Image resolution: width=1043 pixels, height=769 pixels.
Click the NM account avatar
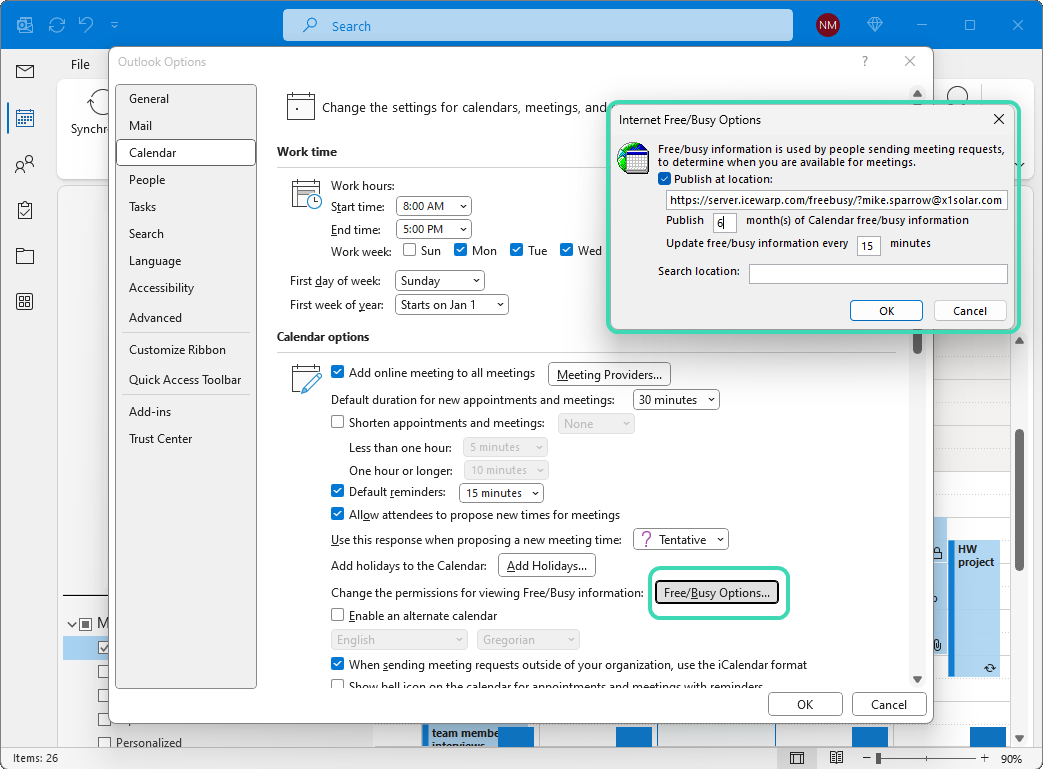pyautogui.click(x=827, y=25)
